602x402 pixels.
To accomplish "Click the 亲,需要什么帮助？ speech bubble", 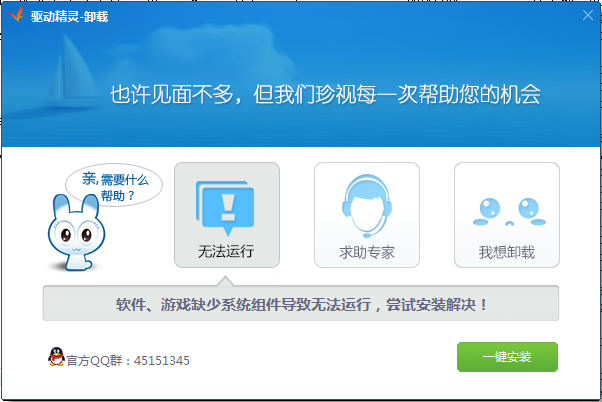I will tap(114, 186).
